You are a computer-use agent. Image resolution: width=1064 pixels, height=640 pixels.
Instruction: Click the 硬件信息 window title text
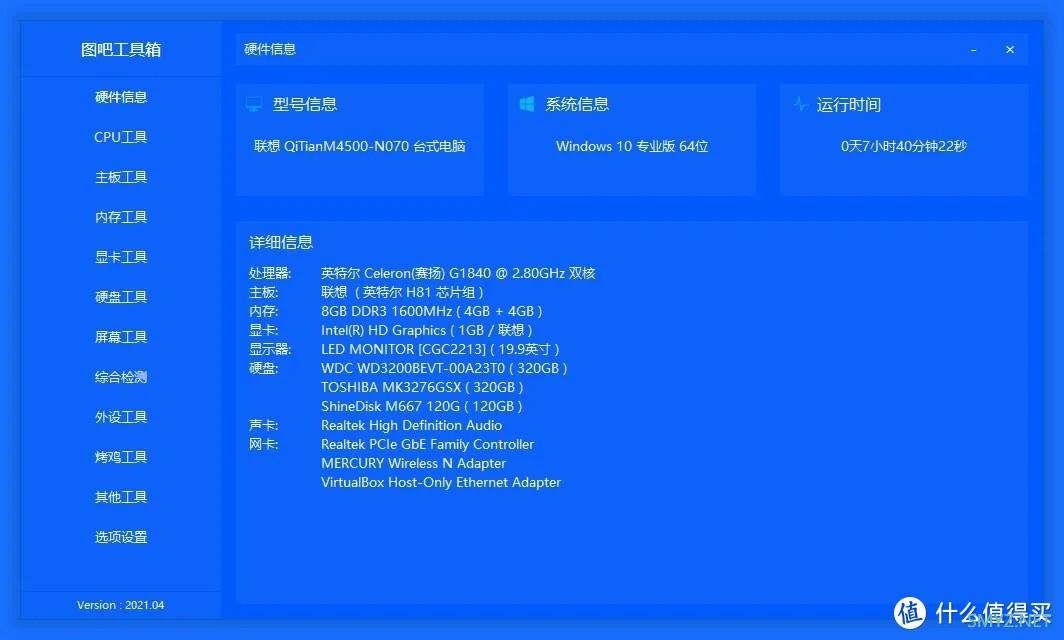pyautogui.click(x=270, y=49)
